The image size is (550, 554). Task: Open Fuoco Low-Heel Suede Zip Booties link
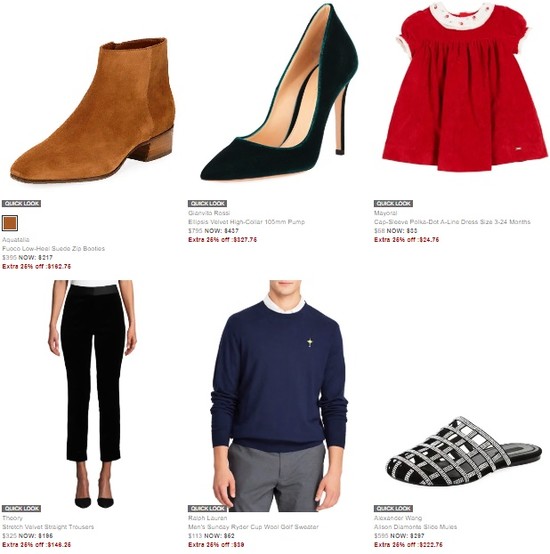click(53, 248)
